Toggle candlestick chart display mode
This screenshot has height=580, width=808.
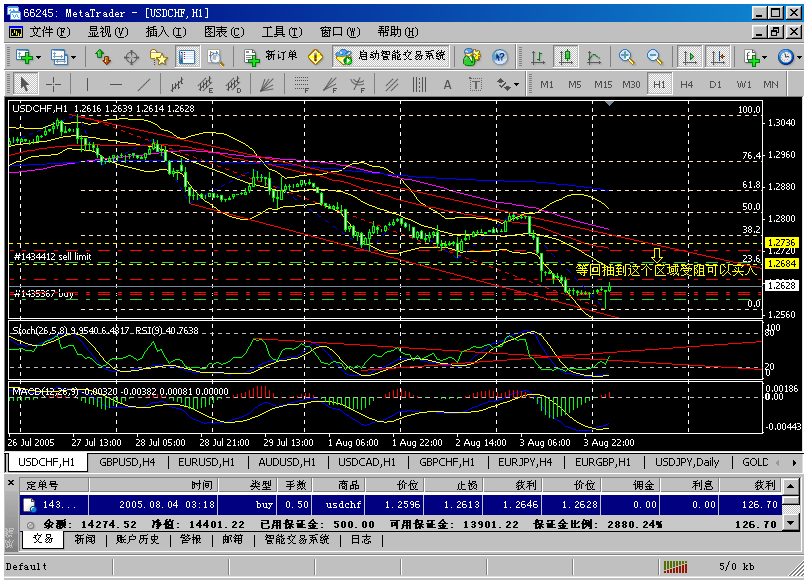[566, 57]
